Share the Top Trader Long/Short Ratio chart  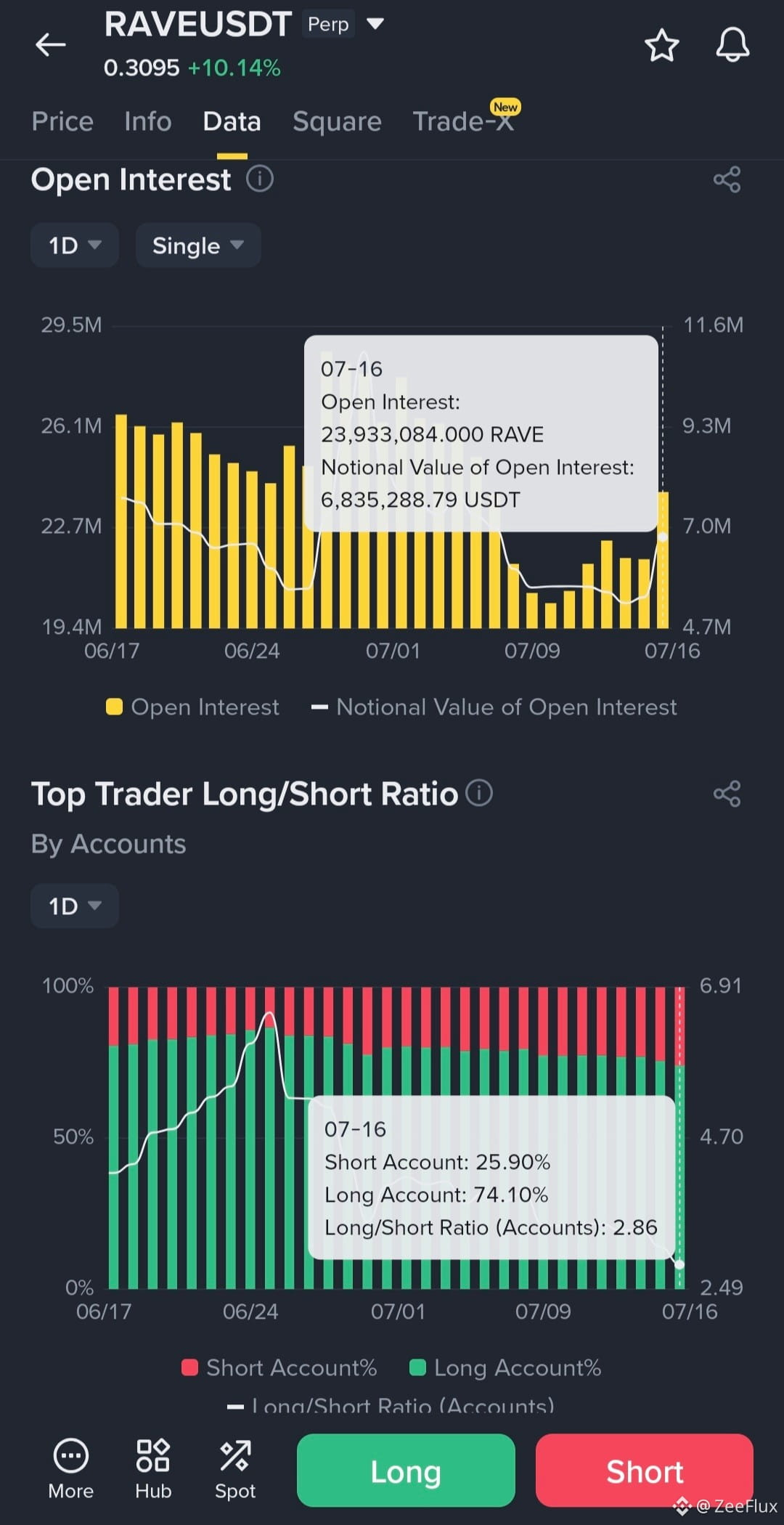(x=727, y=794)
